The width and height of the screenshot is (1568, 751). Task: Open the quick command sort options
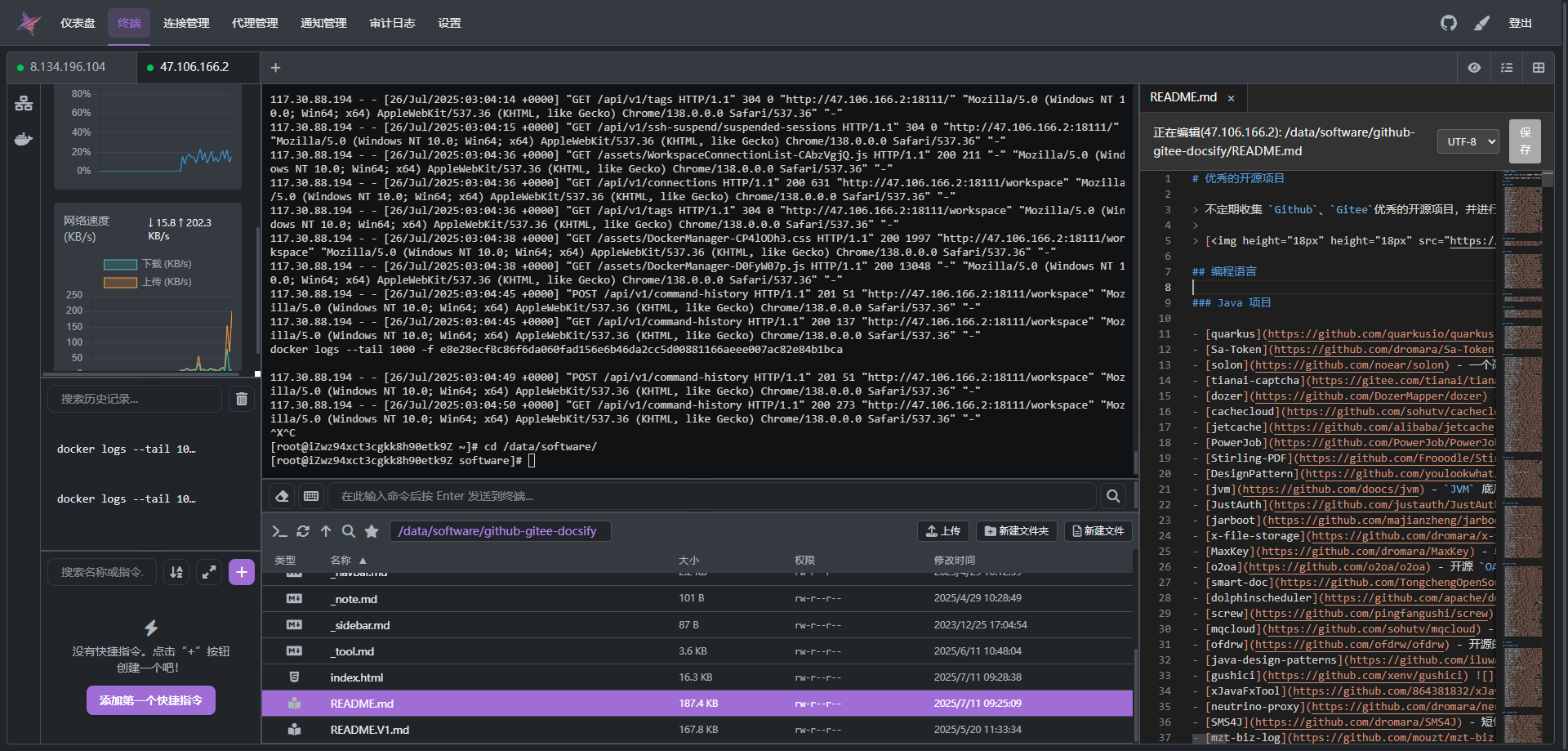[176, 572]
